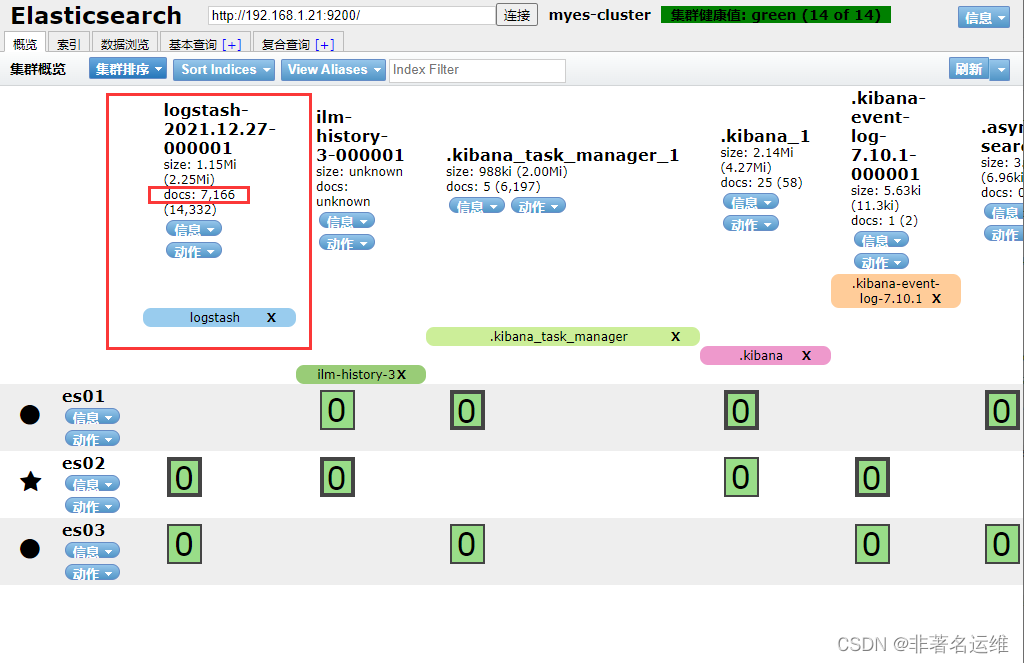Select es02 shard 0 of .kibana_1
The height and width of the screenshot is (663, 1024).
pyautogui.click(x=741, y=477)
